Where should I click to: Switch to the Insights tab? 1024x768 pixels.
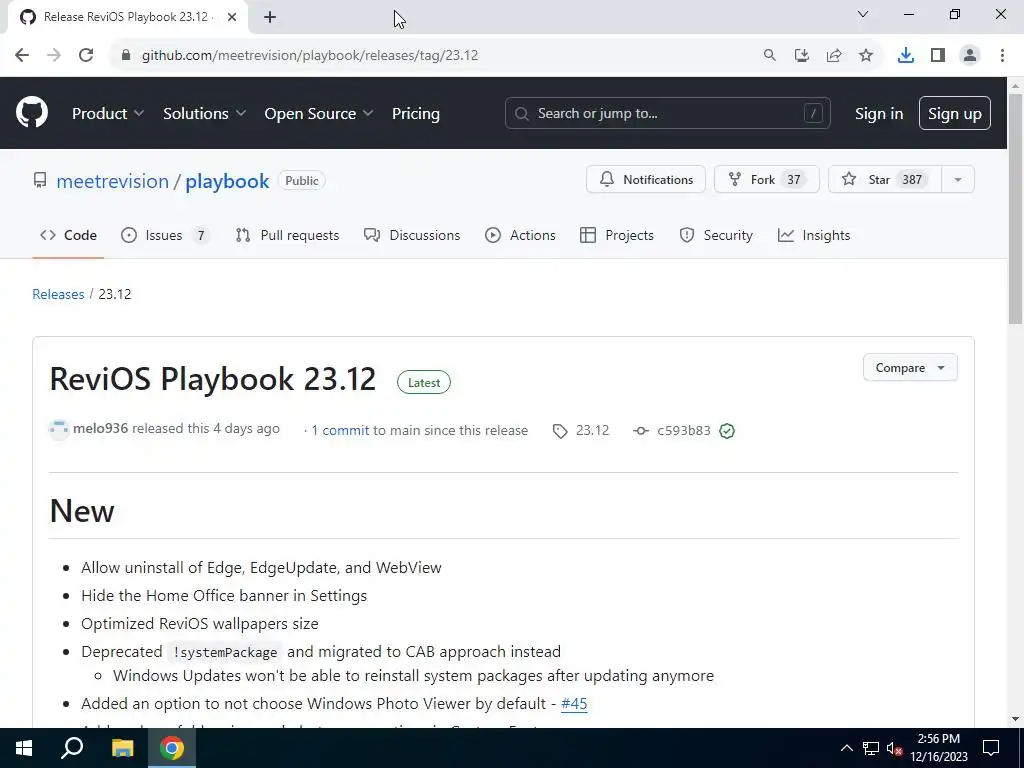(x=814, y=235)
